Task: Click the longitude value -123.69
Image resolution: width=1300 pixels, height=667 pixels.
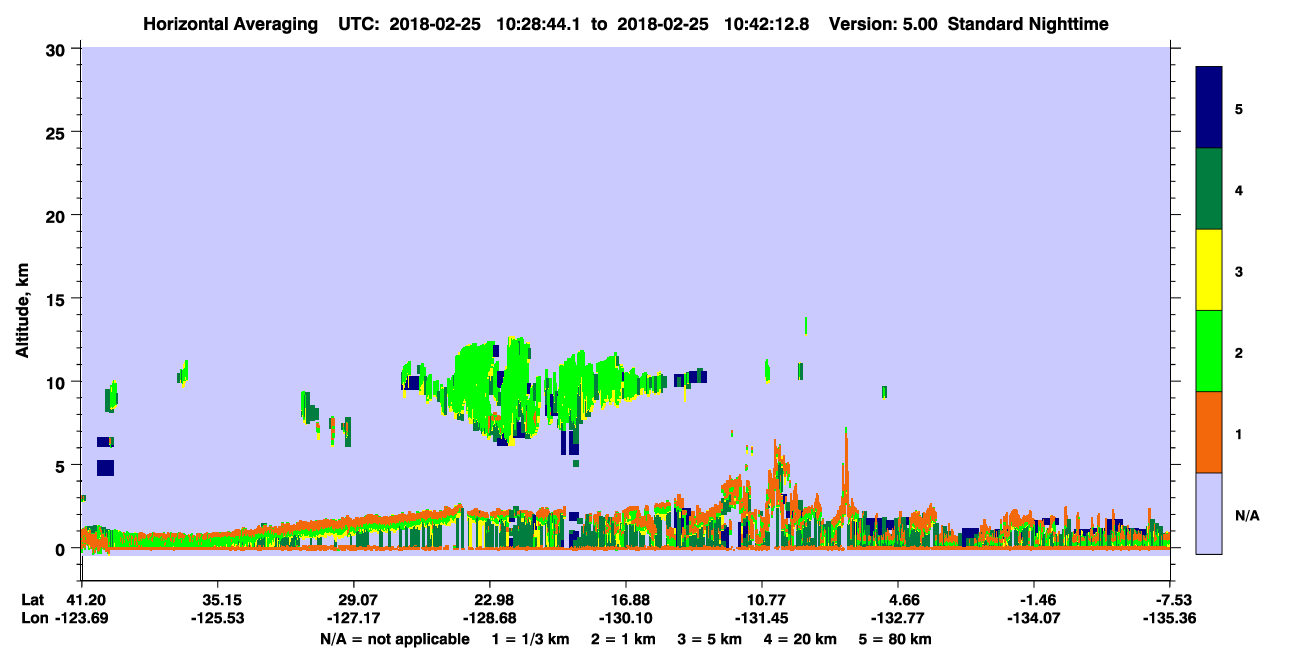Action: click(81, 618)
